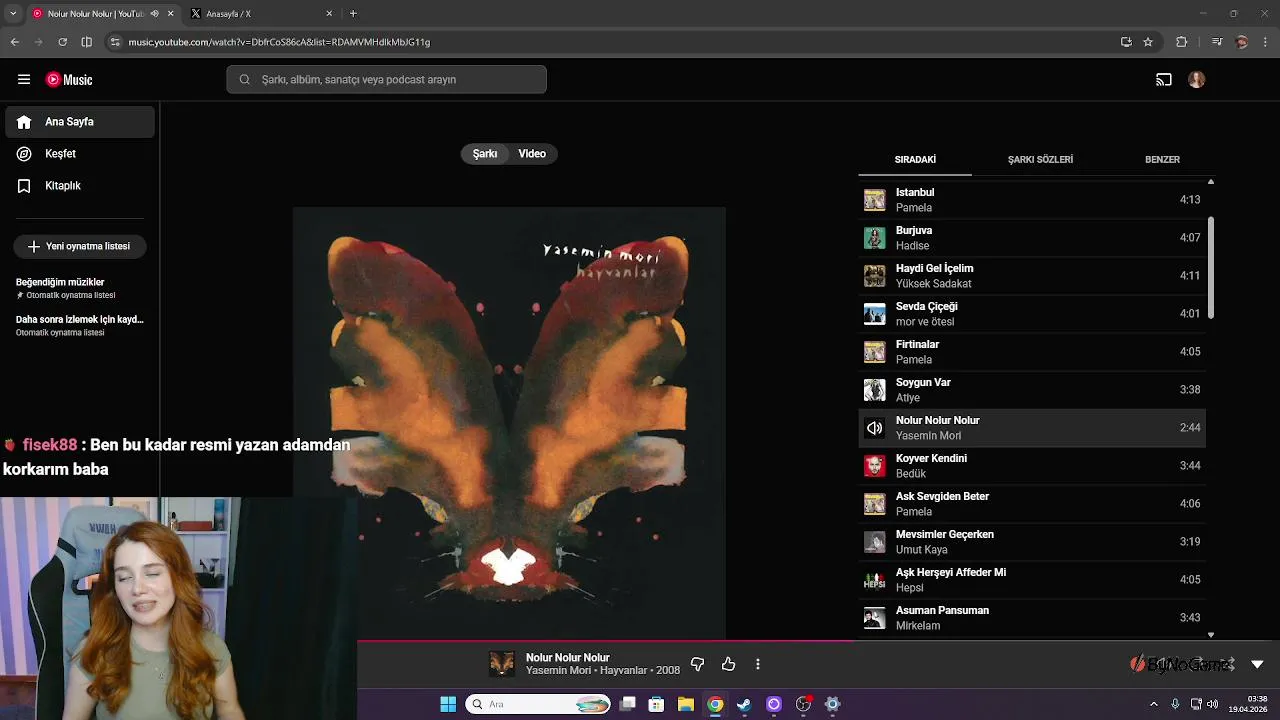Switch to Şarkı mode
This screenshot has height=720, width=1280.
(485, 154)
